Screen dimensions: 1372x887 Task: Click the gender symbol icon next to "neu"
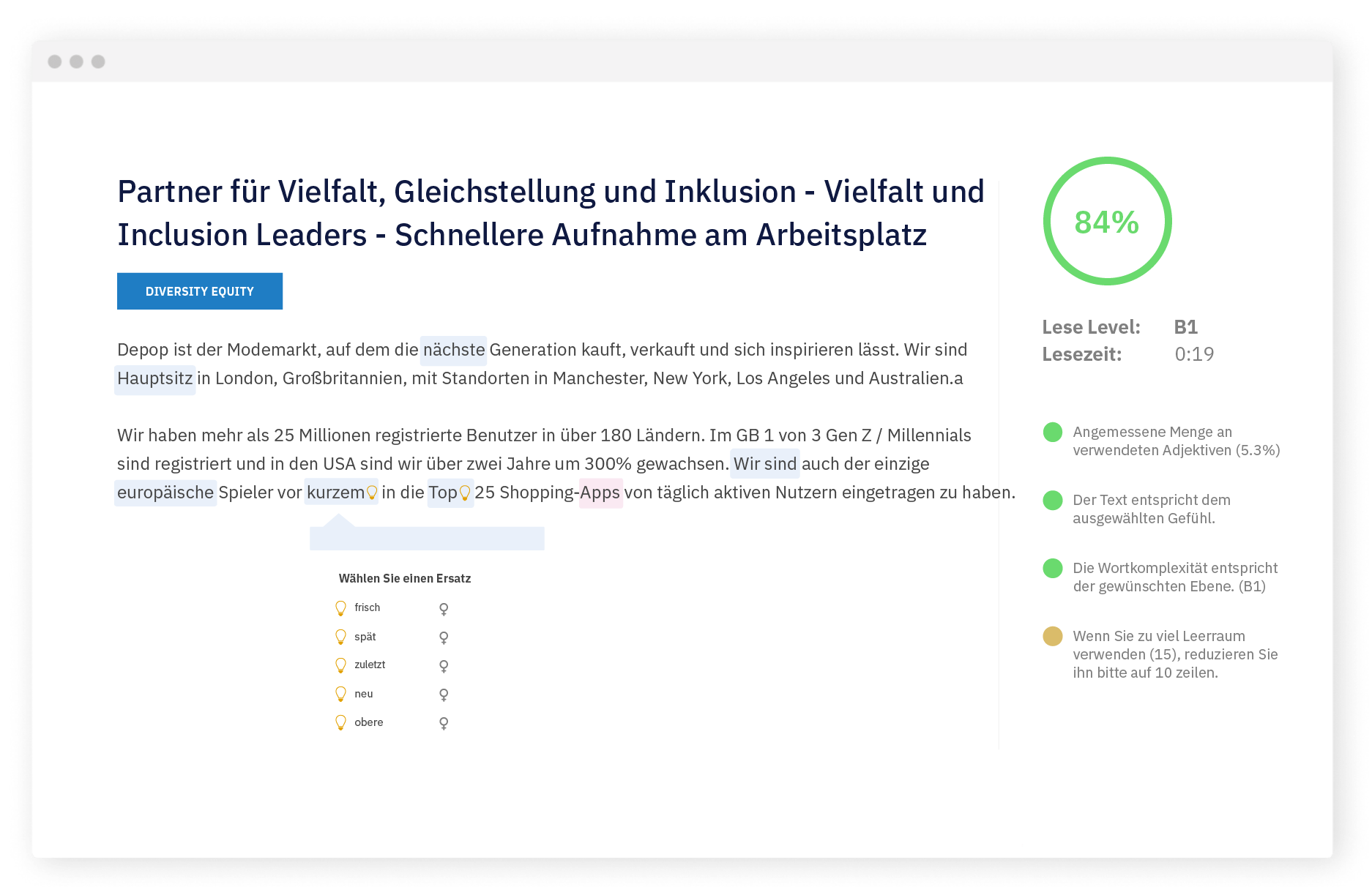(444, 695)
